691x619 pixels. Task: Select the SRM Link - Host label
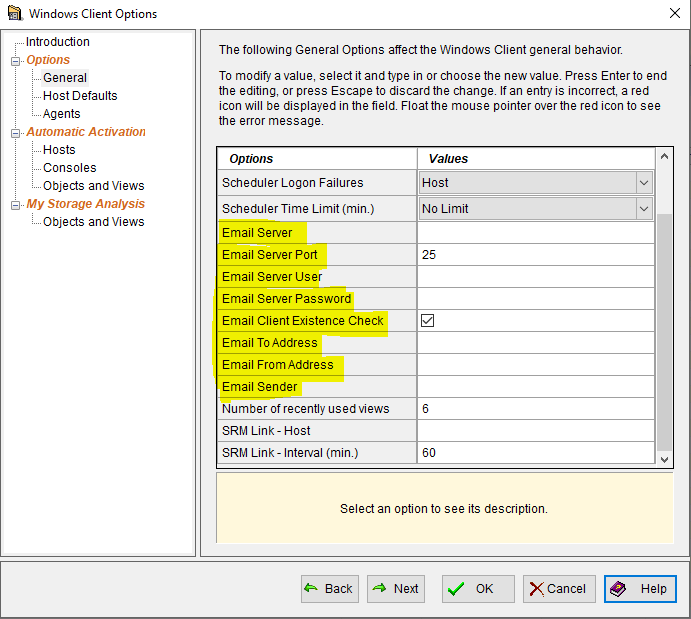pos(266,431)
